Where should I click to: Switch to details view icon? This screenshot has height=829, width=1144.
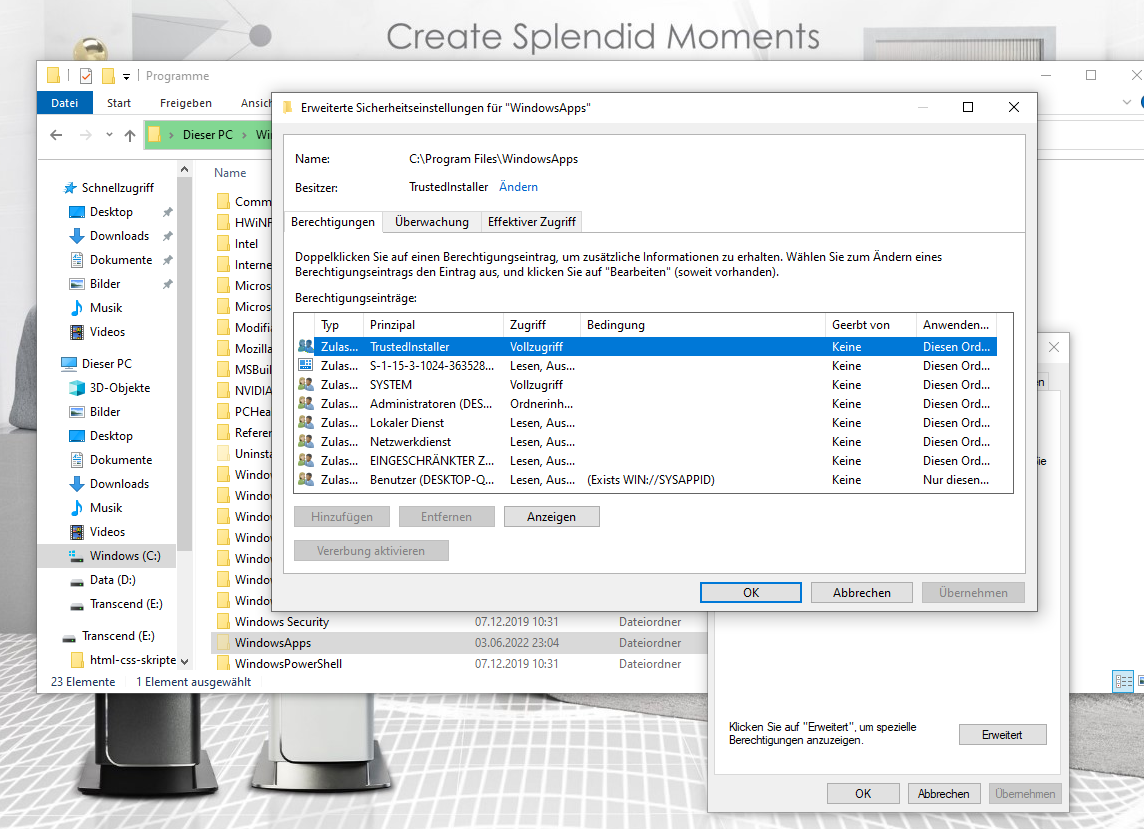[1123, 682]
